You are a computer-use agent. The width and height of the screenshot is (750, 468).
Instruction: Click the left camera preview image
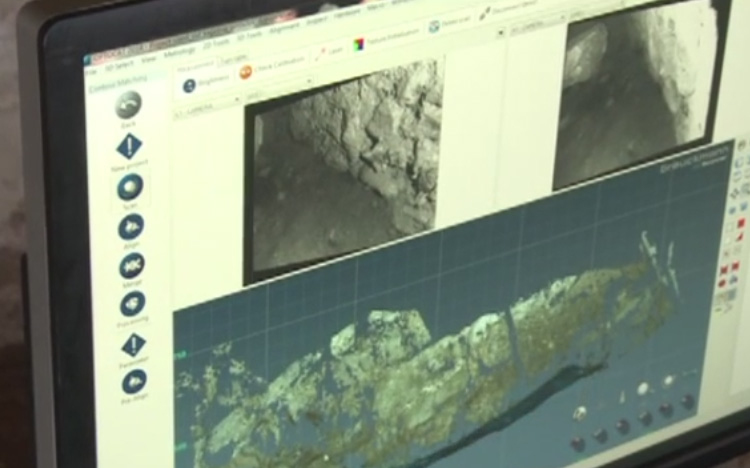(343, 171)
